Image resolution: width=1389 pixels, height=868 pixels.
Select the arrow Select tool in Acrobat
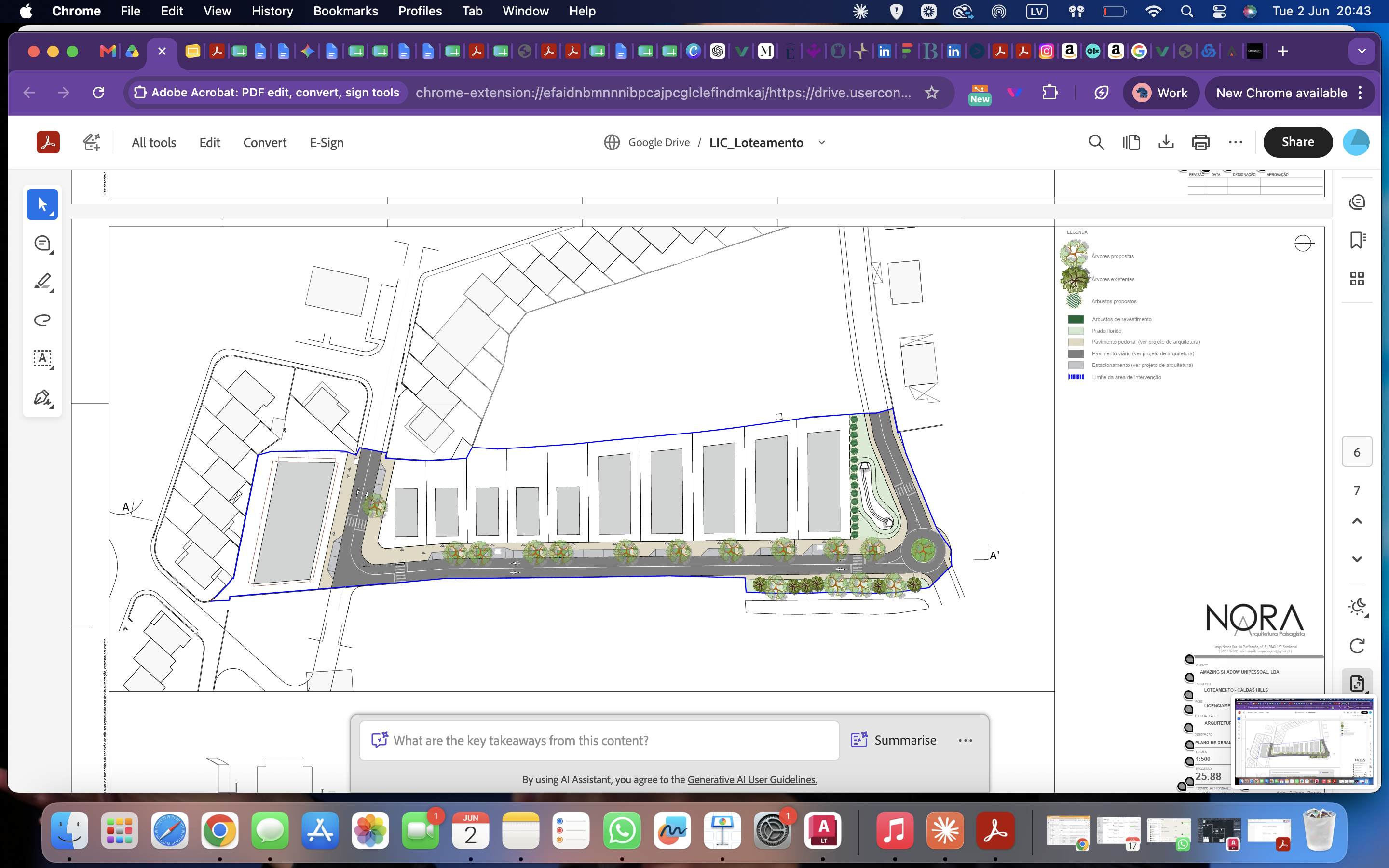click(42, 204)
